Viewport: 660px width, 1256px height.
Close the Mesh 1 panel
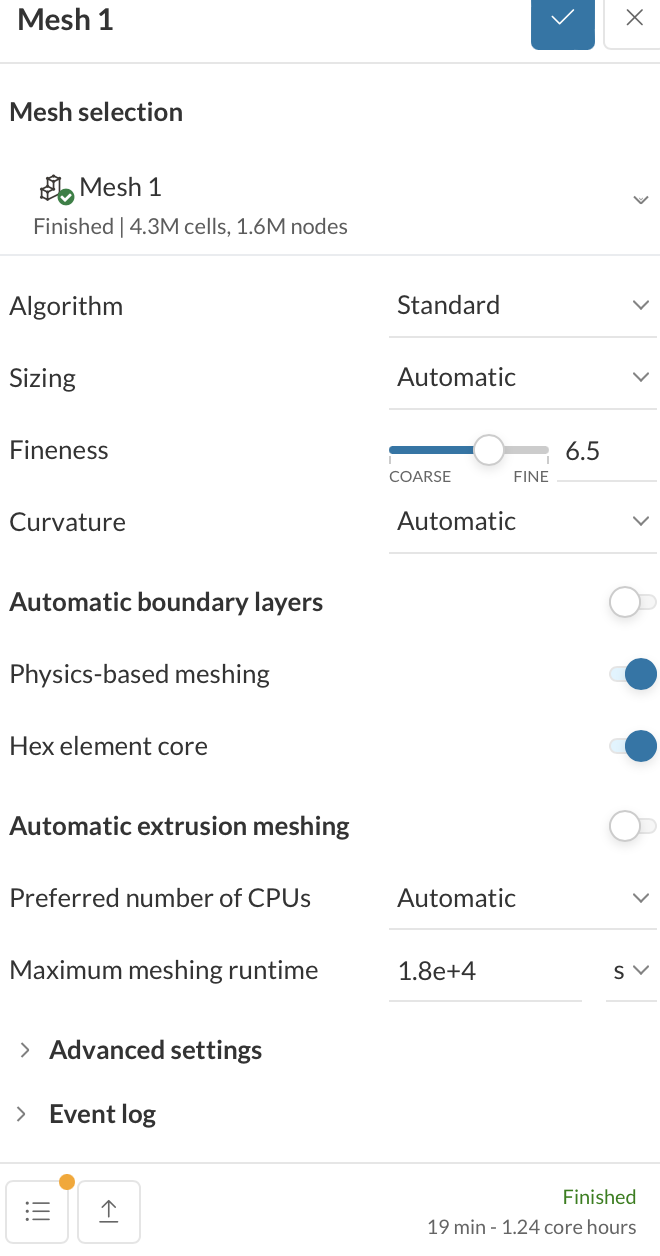coord(634,18)
